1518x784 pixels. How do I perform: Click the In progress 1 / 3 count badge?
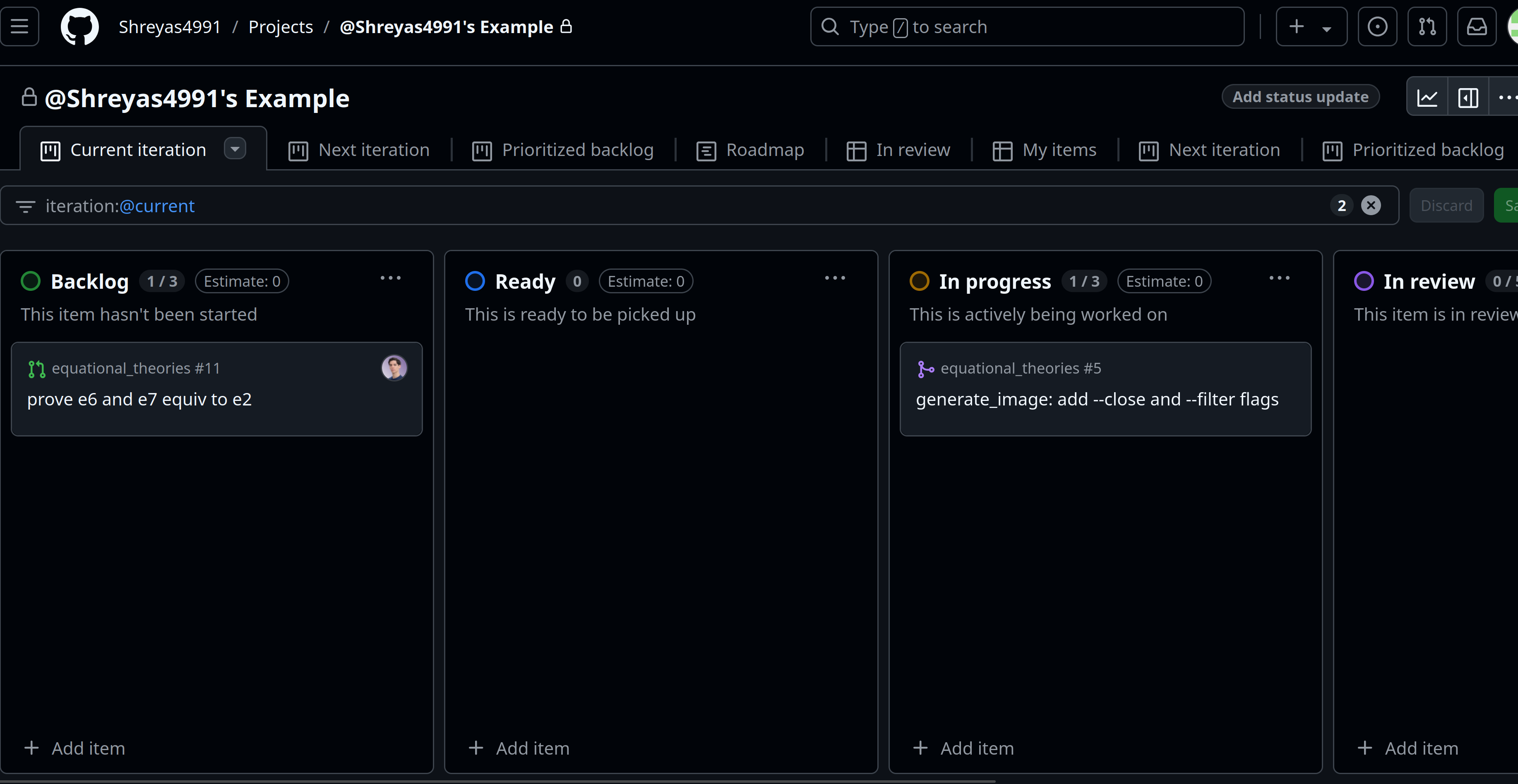tap(1084, 281)
